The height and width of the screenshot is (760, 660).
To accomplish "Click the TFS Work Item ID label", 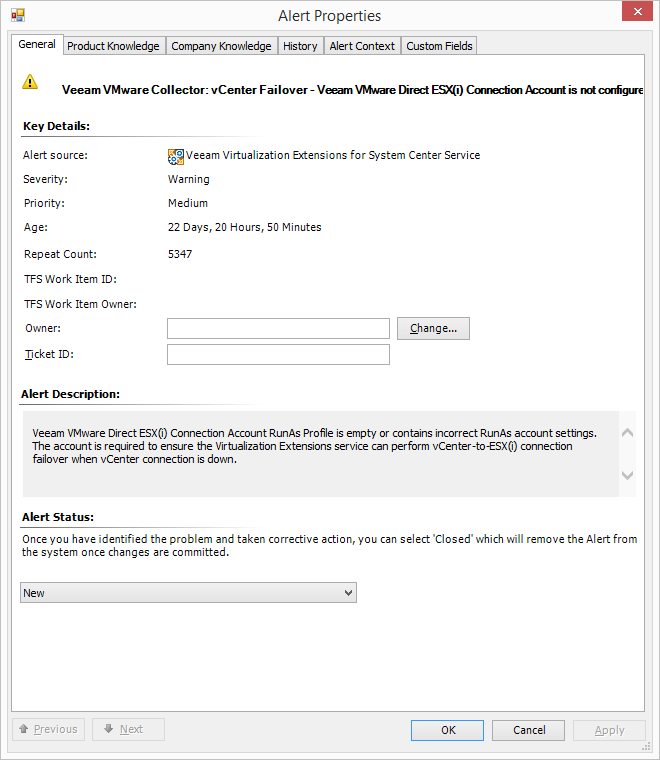I will (70, 279).
